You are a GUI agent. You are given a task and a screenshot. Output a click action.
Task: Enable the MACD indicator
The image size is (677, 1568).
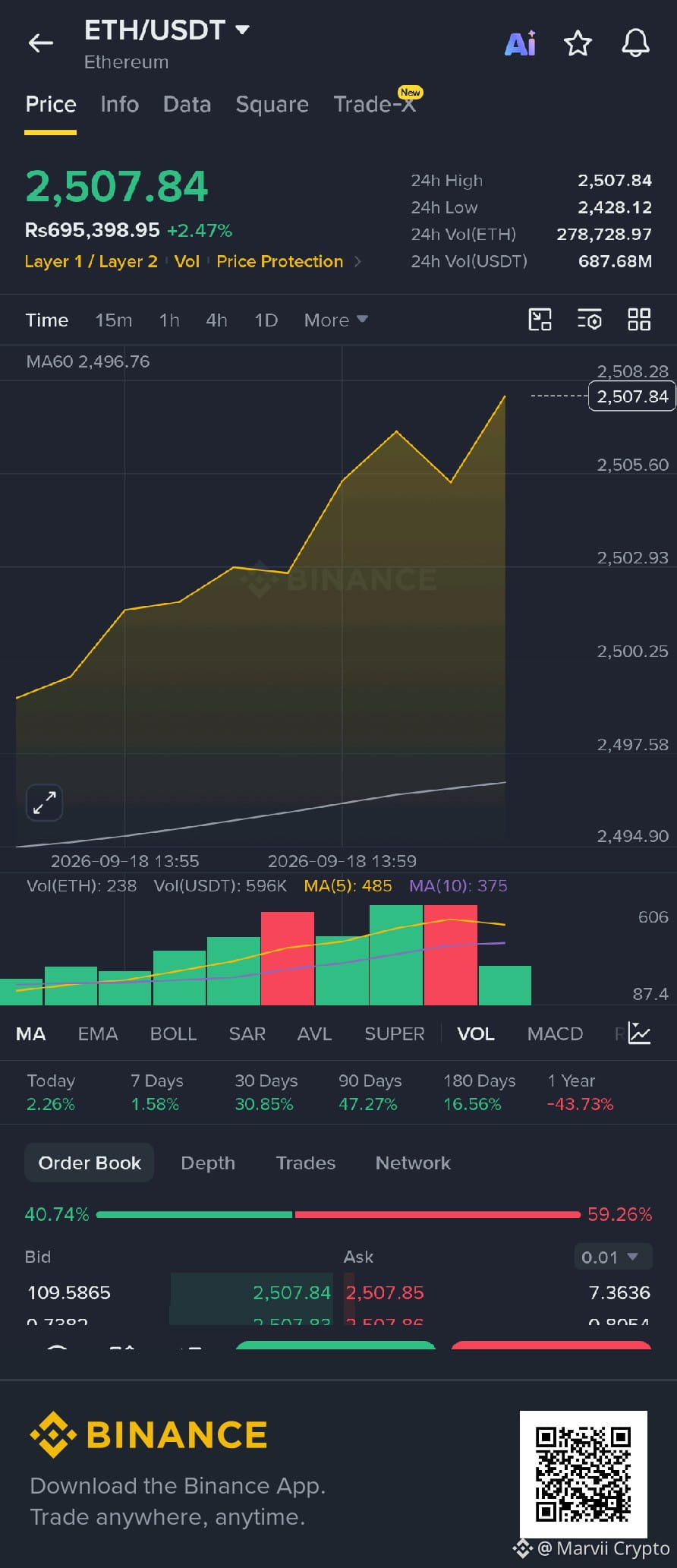coord(555,1033)
